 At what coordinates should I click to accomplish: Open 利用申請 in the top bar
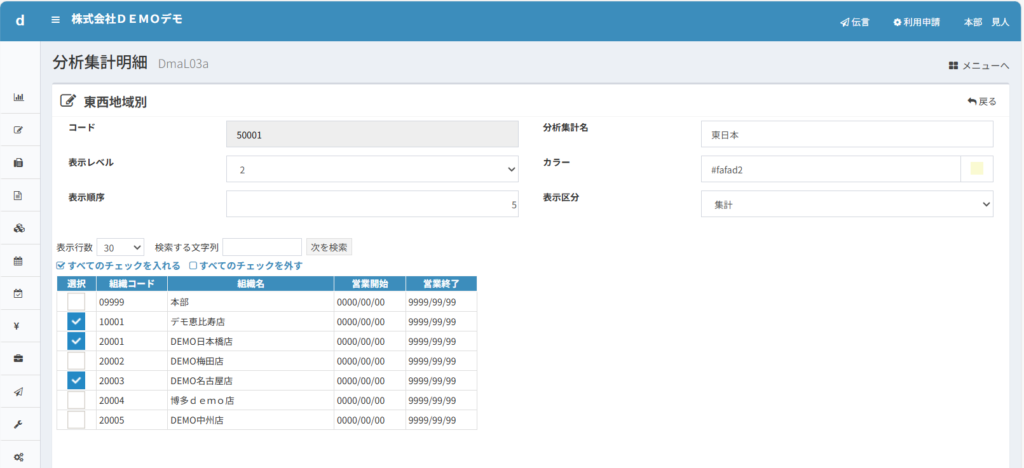tap(916, 21)
